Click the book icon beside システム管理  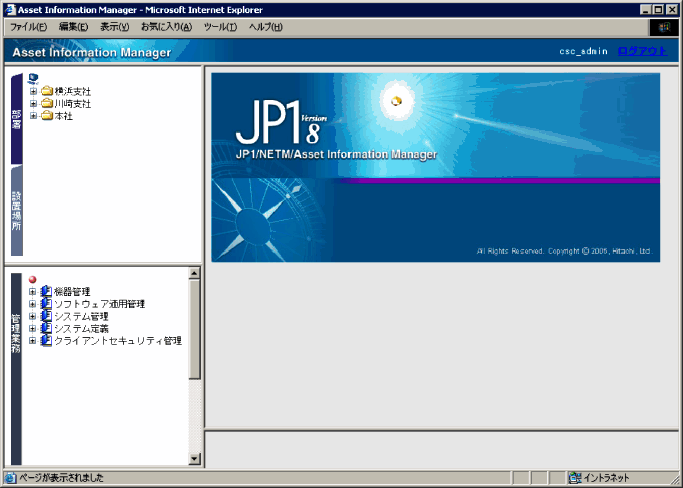[x=46, y=316]
